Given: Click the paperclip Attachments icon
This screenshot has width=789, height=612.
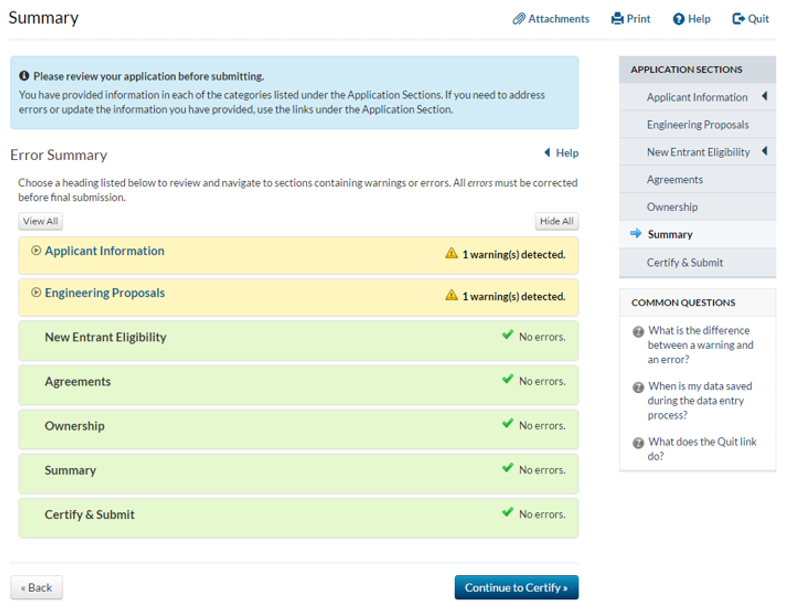Looking at the screenshot, I should click(x=519, y=19).
